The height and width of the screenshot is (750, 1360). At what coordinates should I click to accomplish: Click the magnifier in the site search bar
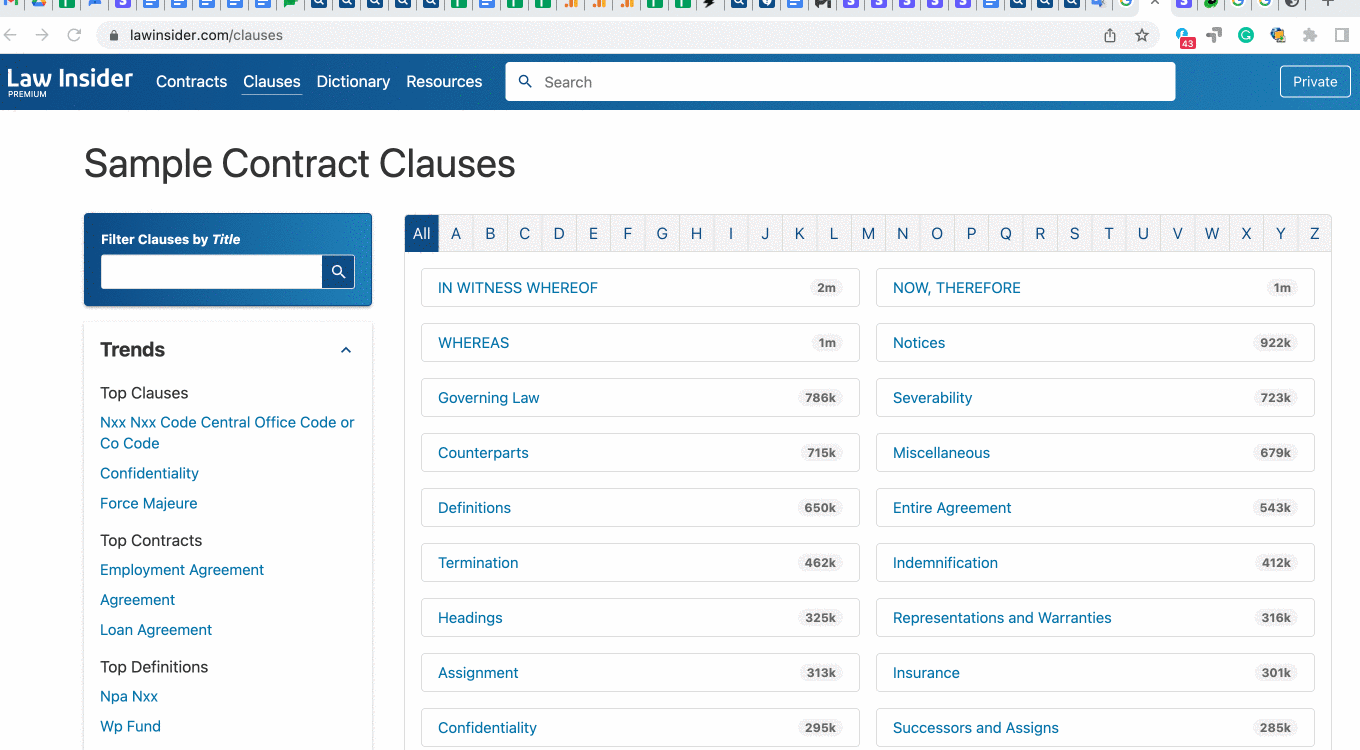(525, 82)
